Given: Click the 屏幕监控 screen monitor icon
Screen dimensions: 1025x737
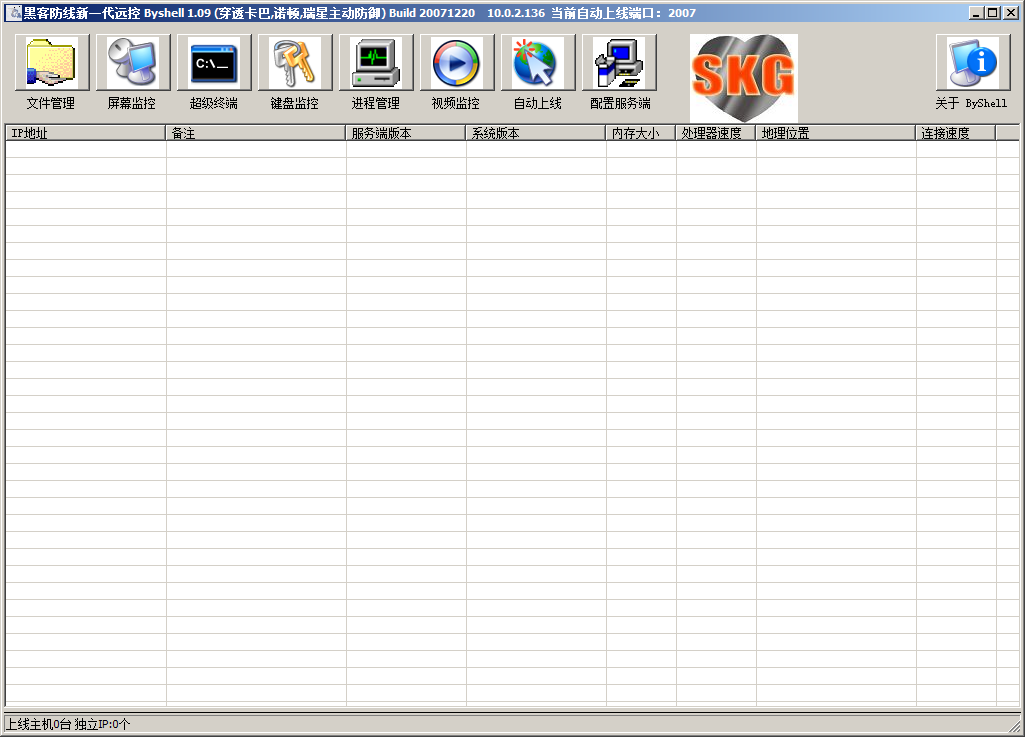Looking at the screenshot, I should pos(133,63).
